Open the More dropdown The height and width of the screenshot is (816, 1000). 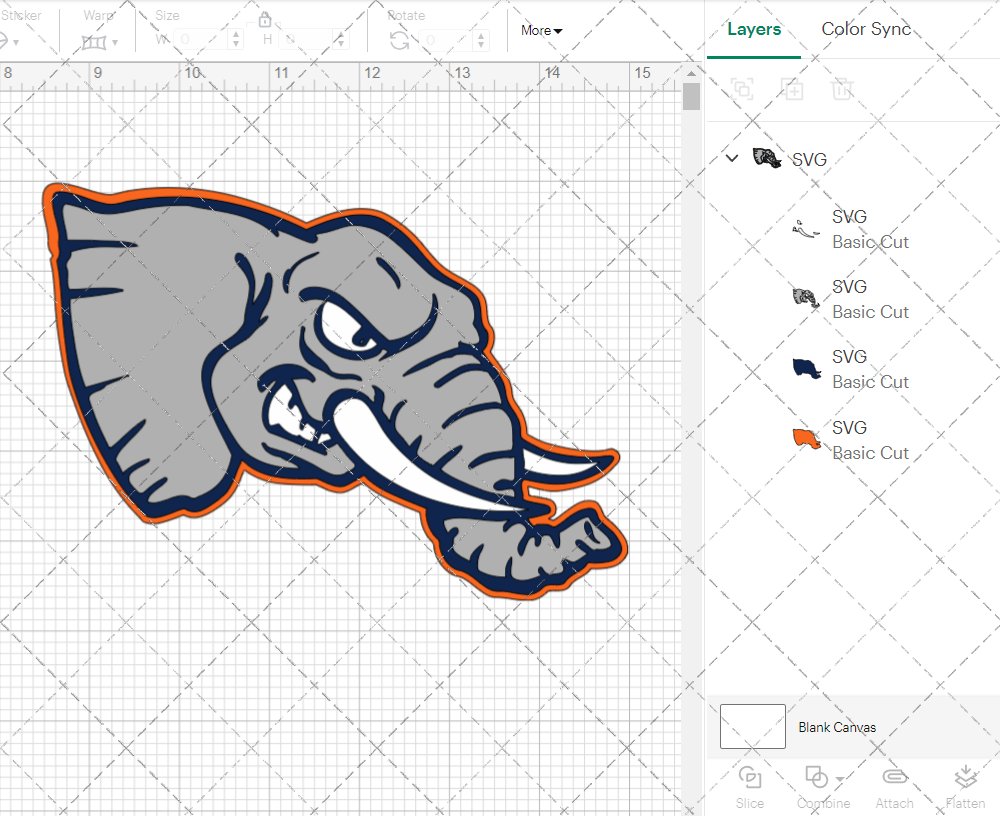(x=540, y=30)
